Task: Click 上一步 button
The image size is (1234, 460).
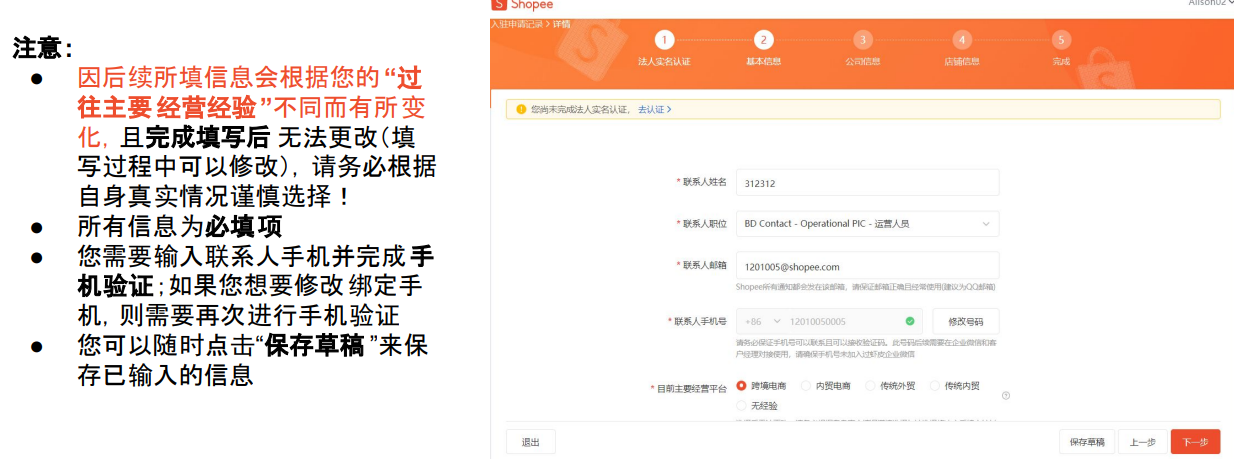Action: pos(1142,442)
